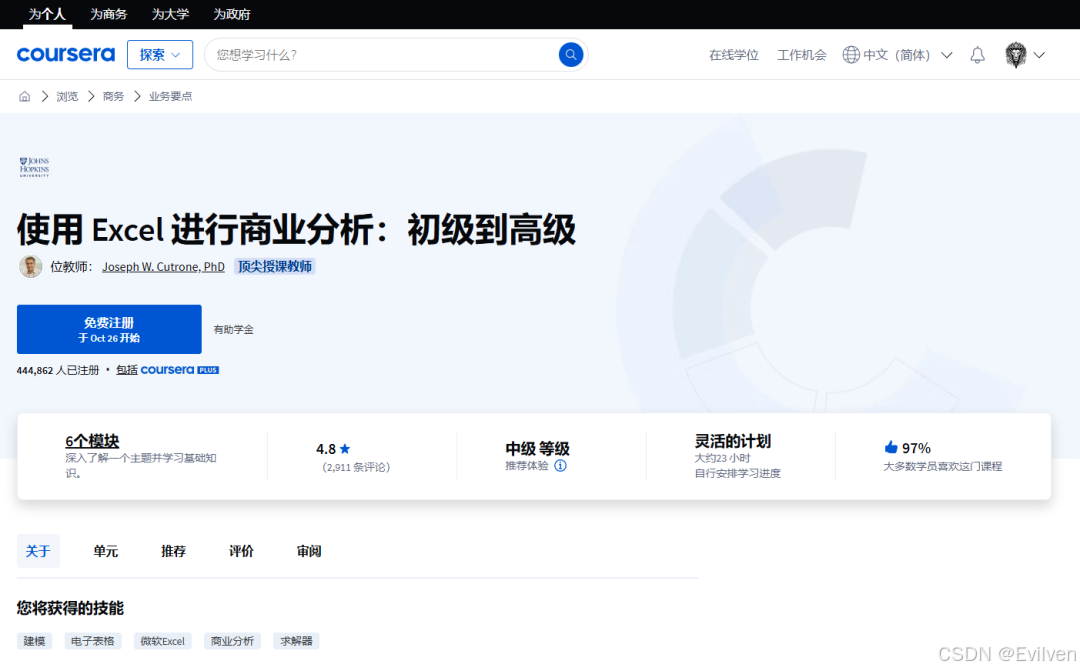Viewport: 1080px width, 671px height.
Task: Click the 商业分析 skill tag
Action: click(232, 641)
